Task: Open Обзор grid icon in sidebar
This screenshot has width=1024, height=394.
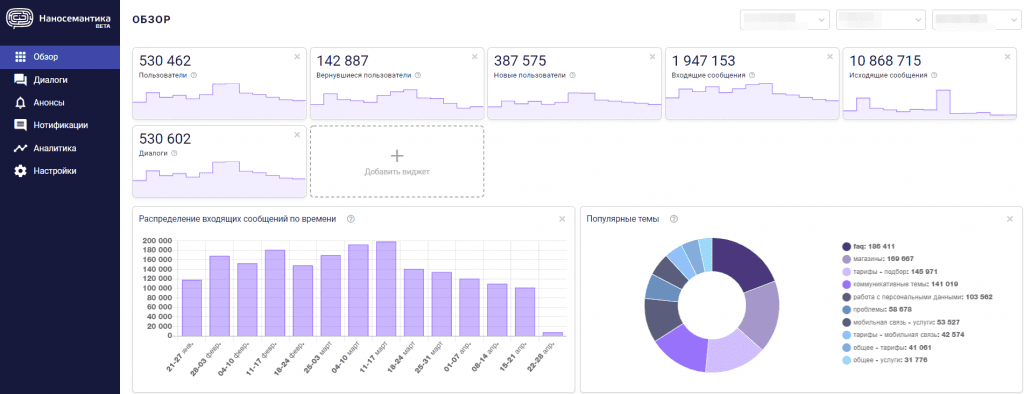Action: pyautogui.click(x=21, y=57)
